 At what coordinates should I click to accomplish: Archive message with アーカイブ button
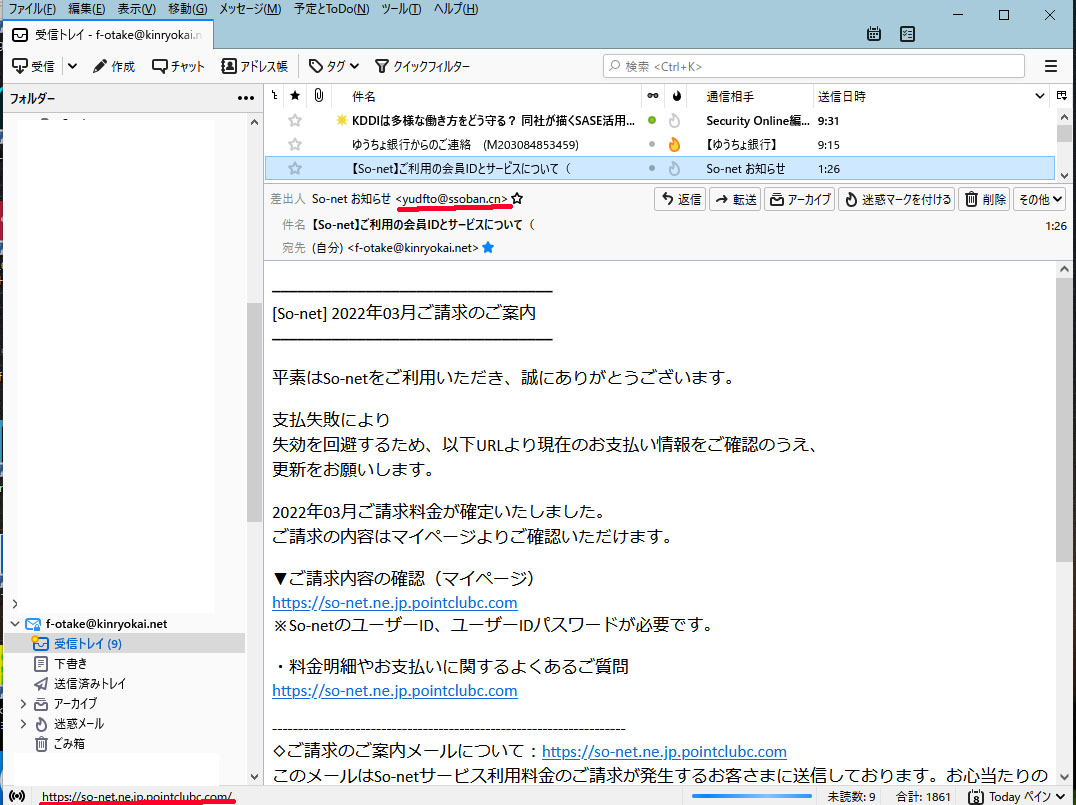coord(799,199)
